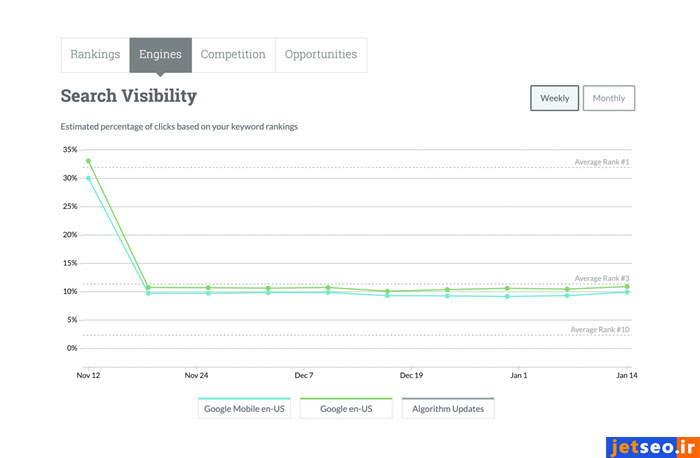Switch chart to Monthly view

click(609, 98)
